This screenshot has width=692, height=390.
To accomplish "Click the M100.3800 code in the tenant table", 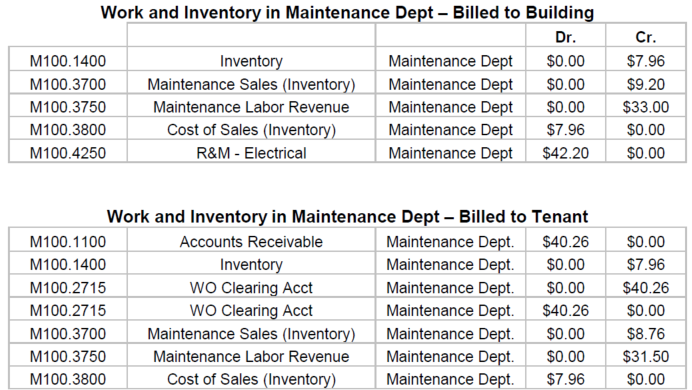I will 68,379.
